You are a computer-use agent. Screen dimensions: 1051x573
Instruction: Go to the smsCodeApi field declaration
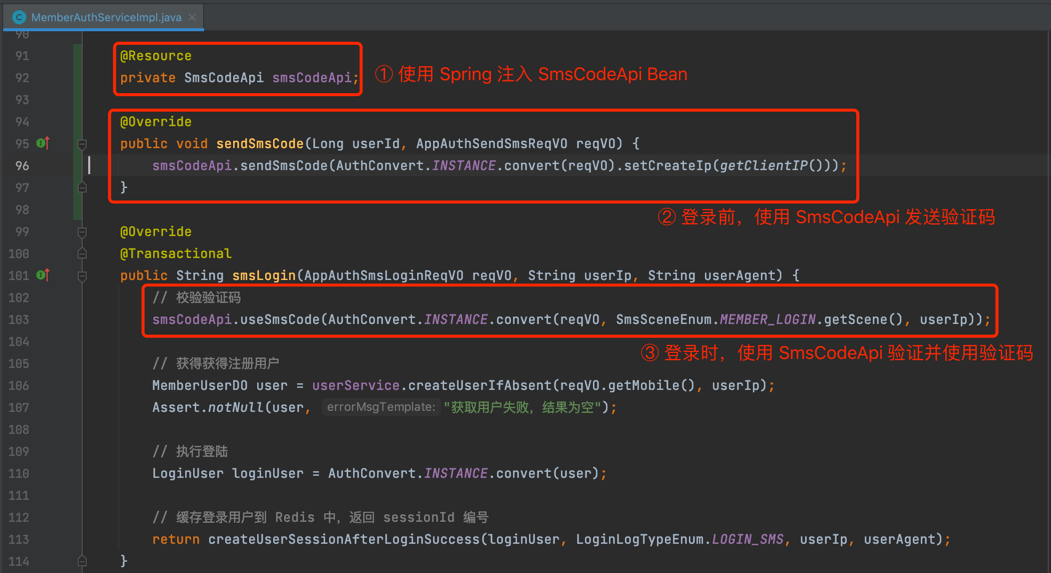(x=312, y=78)
